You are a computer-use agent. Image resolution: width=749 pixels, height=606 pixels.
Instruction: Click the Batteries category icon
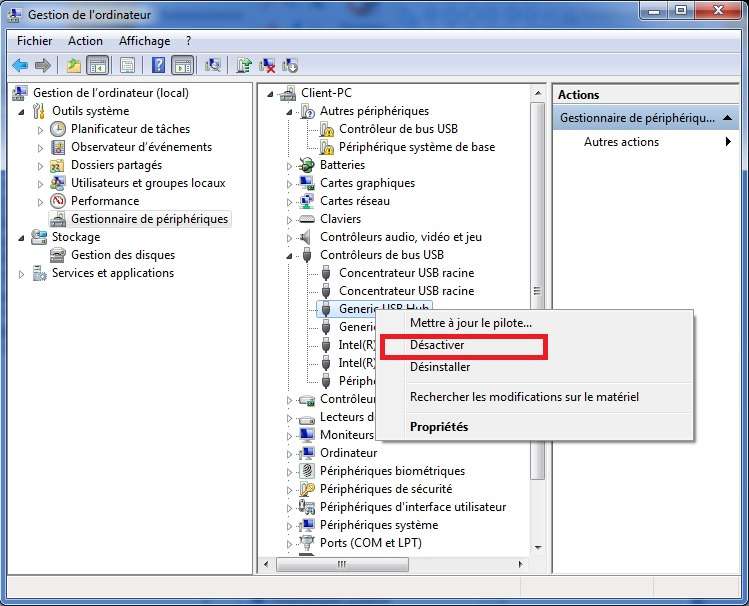point(306,165)
